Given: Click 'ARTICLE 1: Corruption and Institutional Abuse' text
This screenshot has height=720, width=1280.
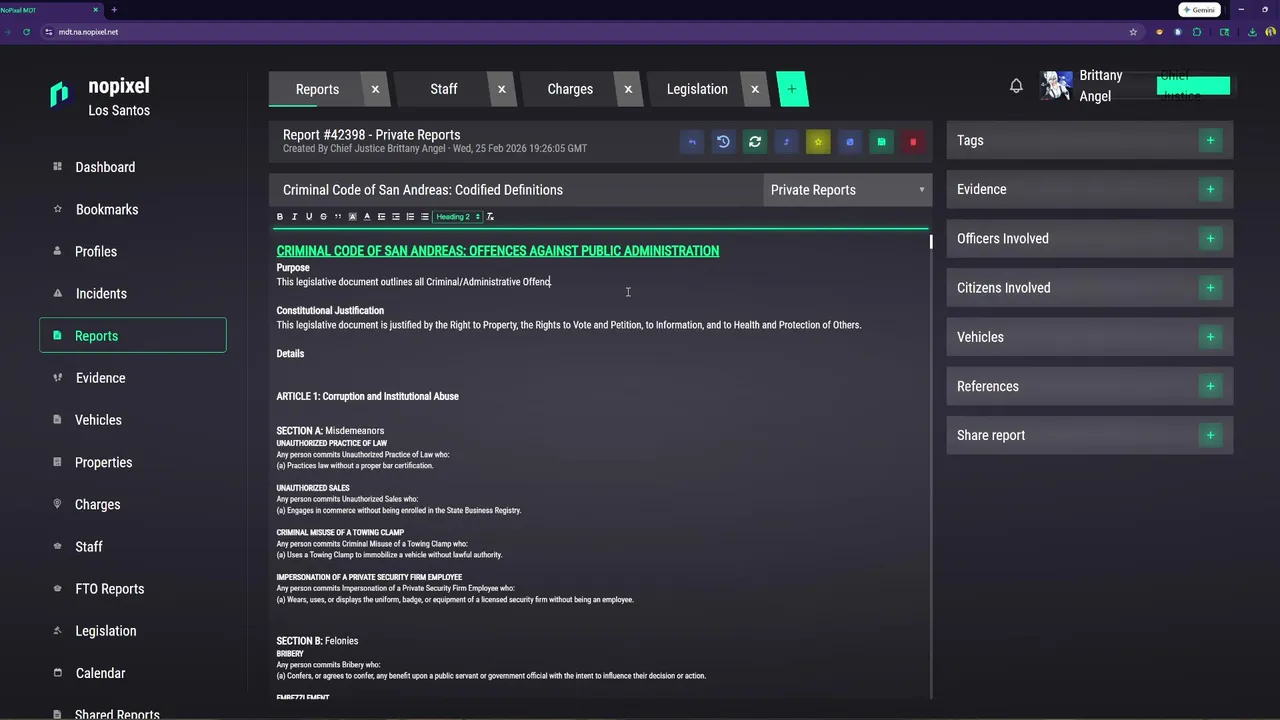Looking at the screenshot, I should [x=368, y=396].
